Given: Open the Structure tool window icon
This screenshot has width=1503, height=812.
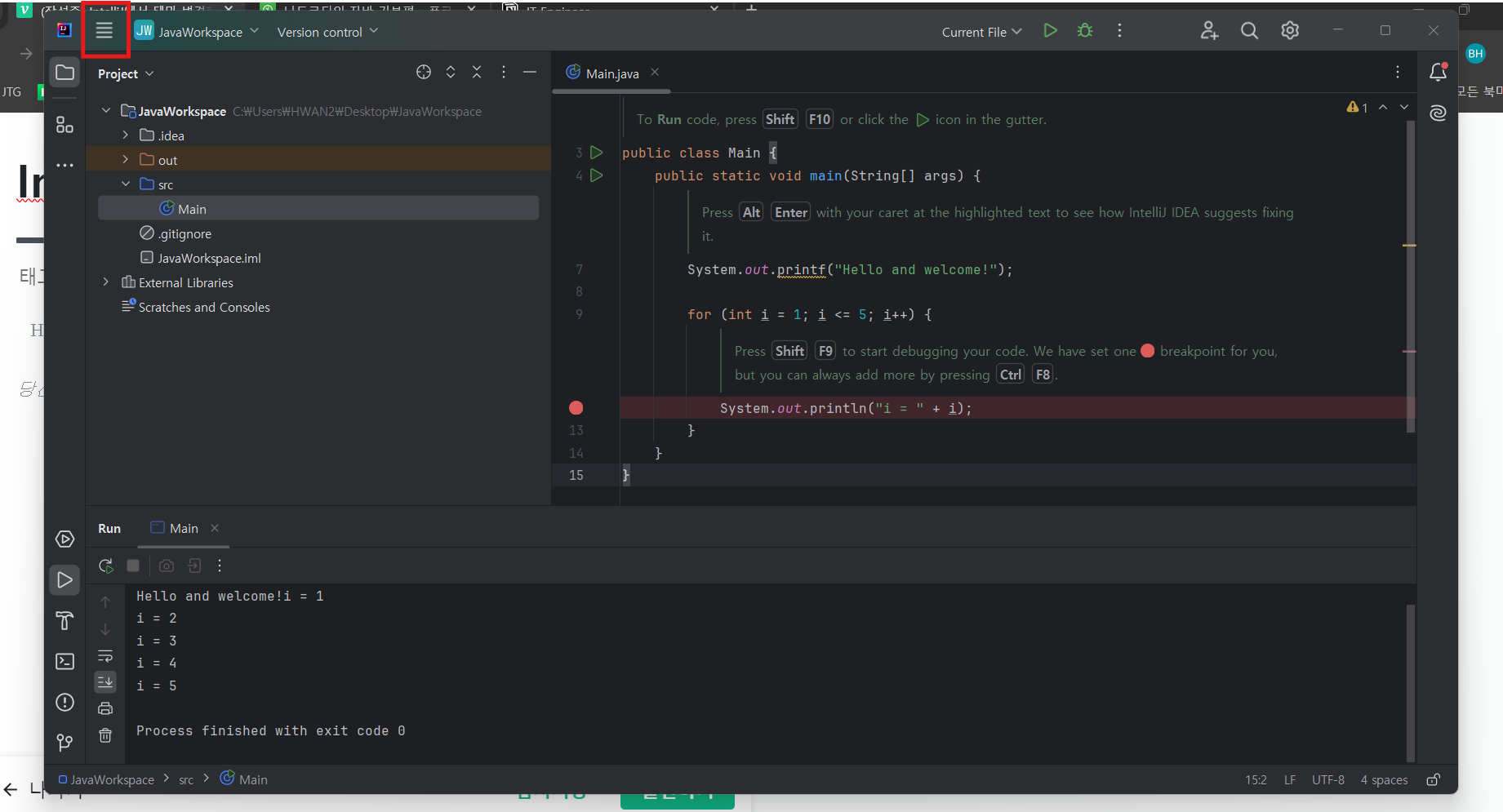Looking at the screenshot, I should tap(64, 124).
